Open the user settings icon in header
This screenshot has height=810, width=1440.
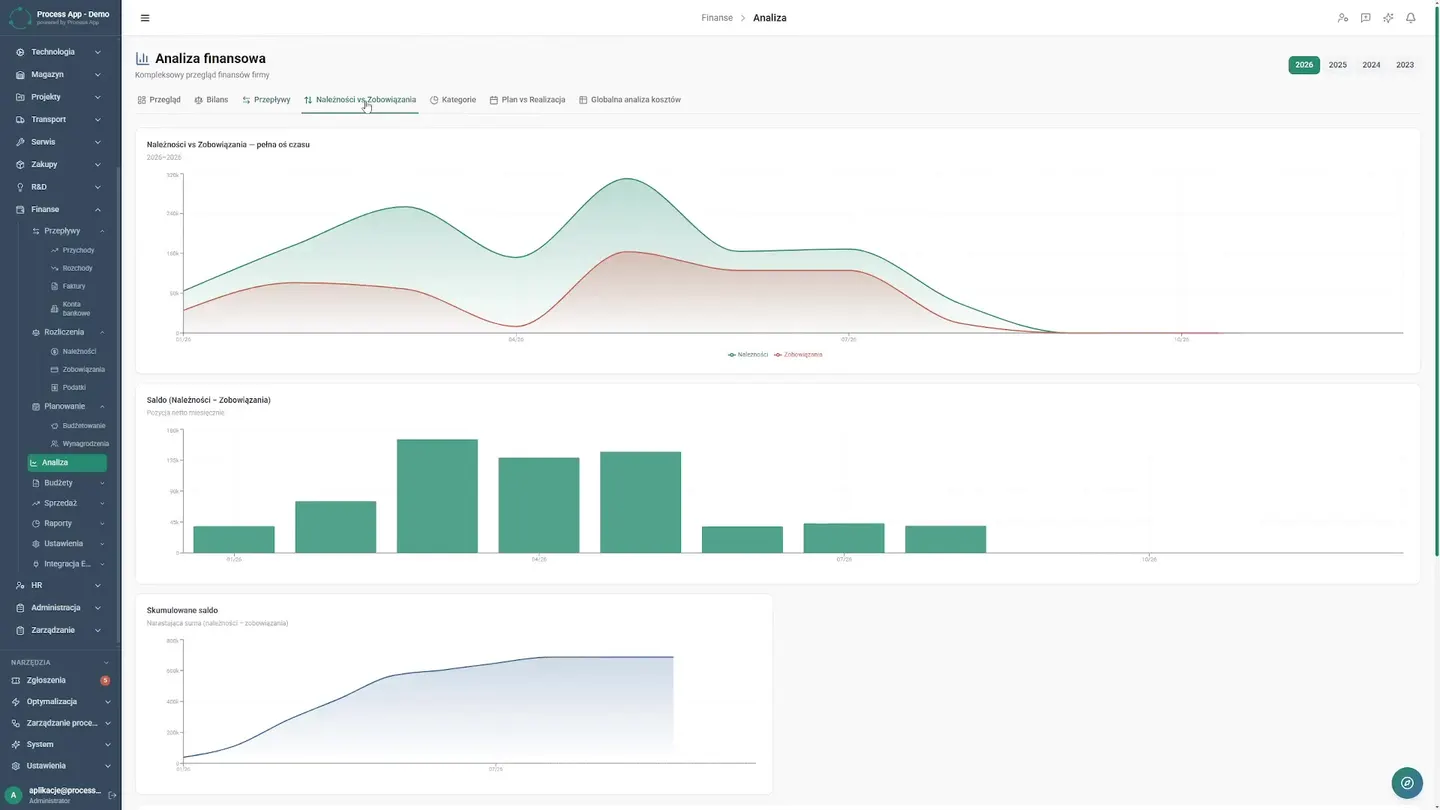[1343, 18]
